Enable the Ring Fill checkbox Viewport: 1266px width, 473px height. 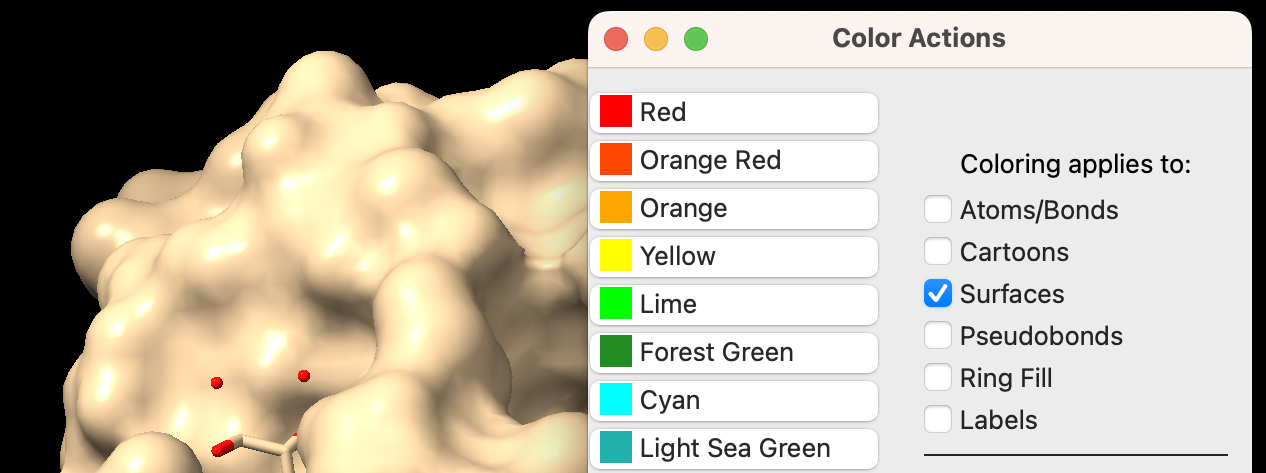(x=937, y=378)
